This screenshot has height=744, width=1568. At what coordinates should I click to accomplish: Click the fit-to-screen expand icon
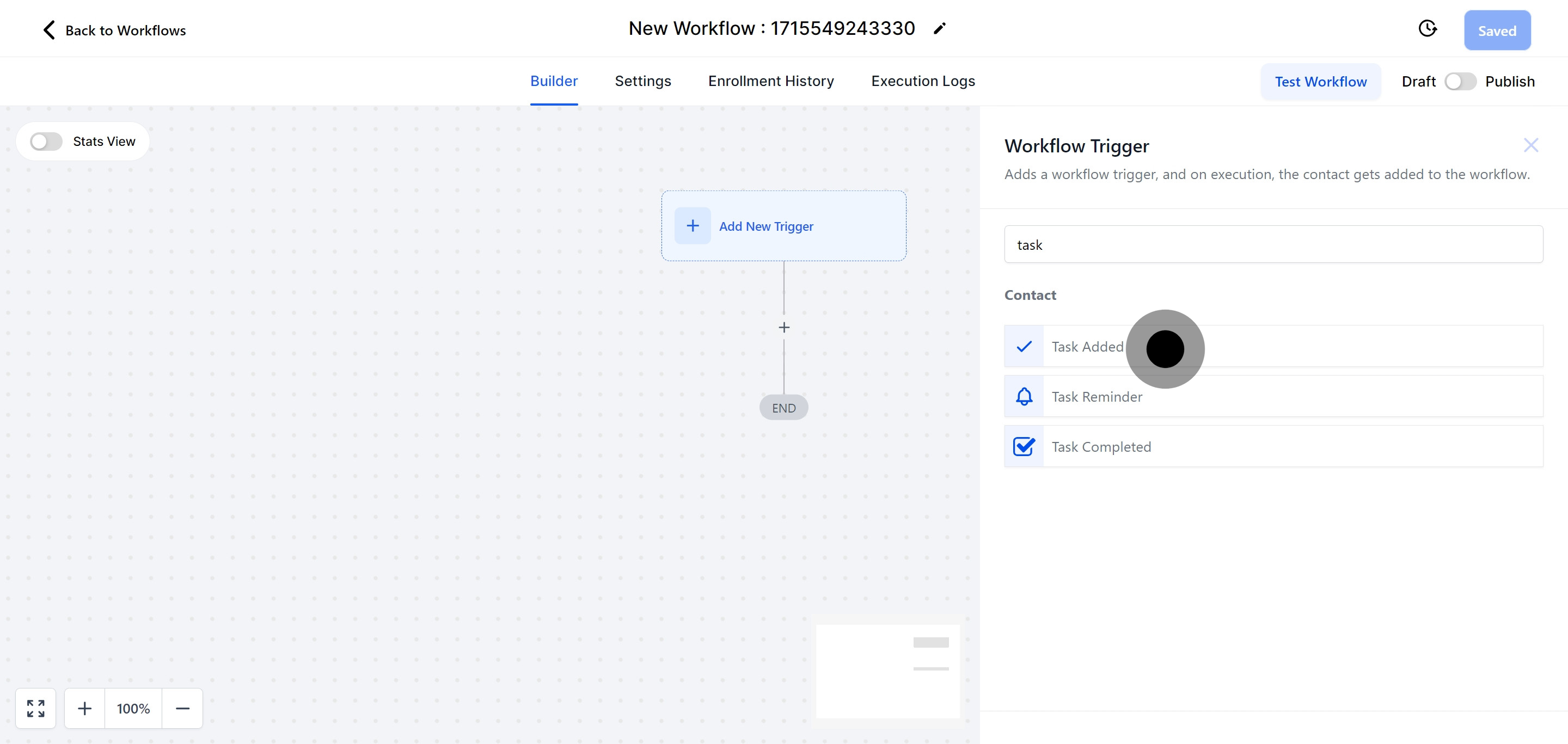point(36,708)
